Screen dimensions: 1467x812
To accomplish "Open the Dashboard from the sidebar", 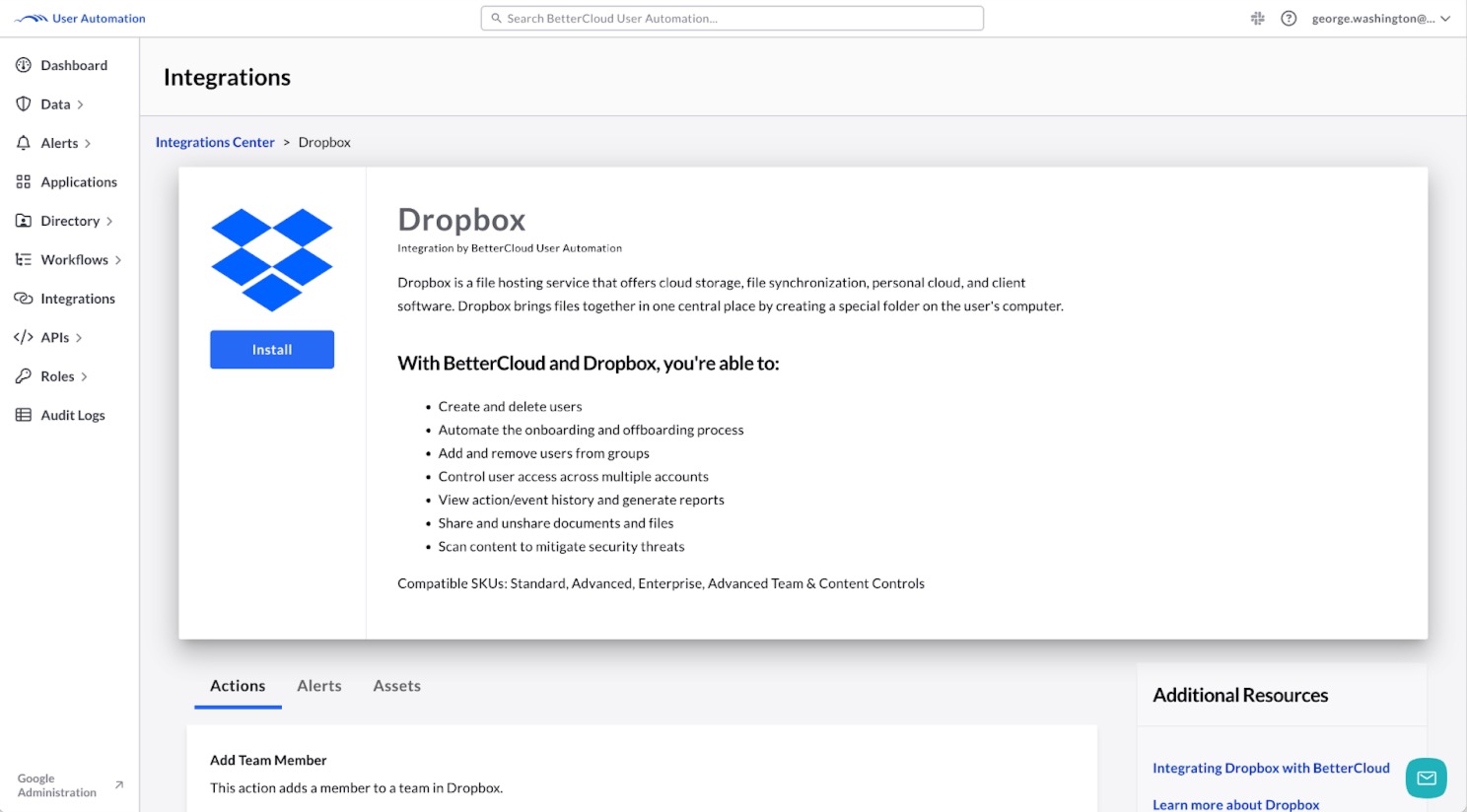I will [74, 65].
